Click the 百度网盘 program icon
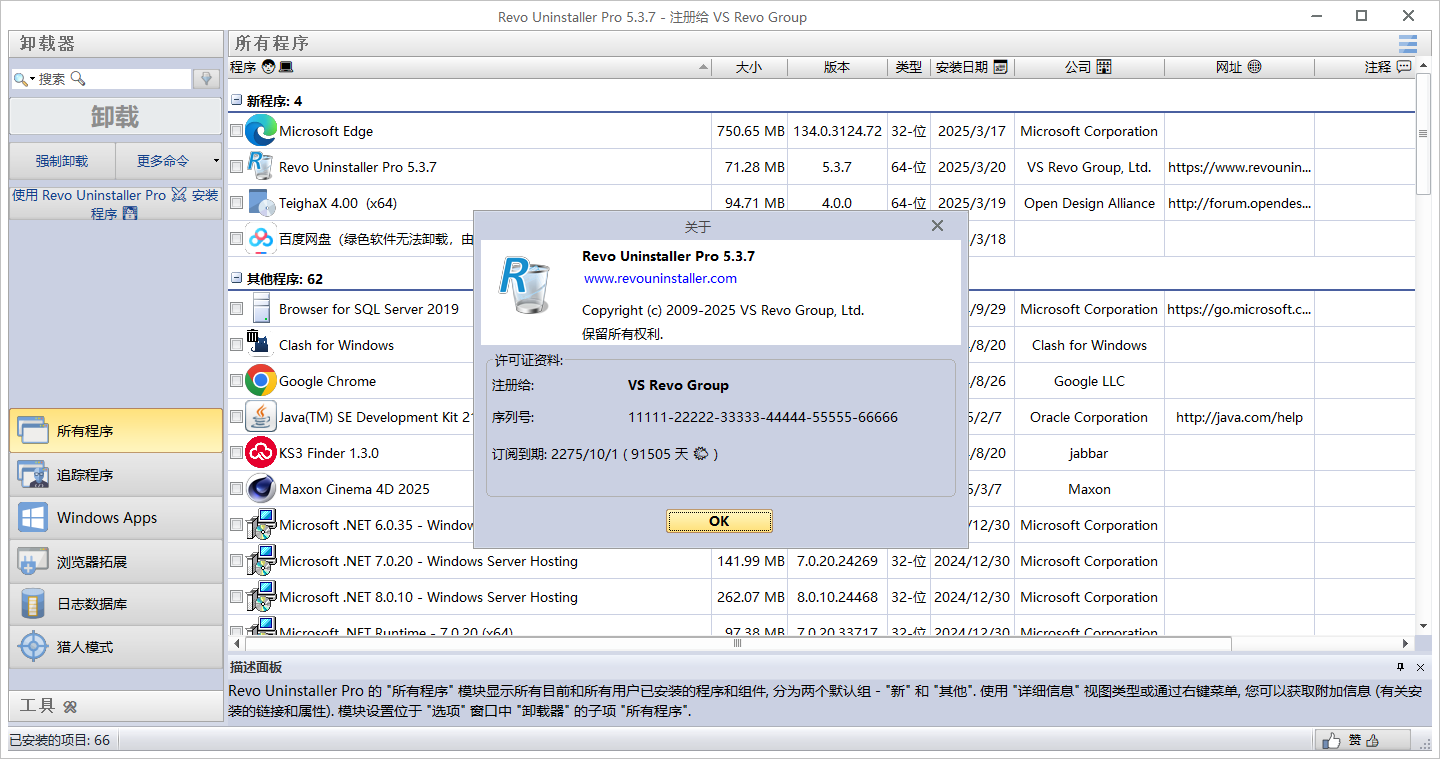 pos(261,239)
